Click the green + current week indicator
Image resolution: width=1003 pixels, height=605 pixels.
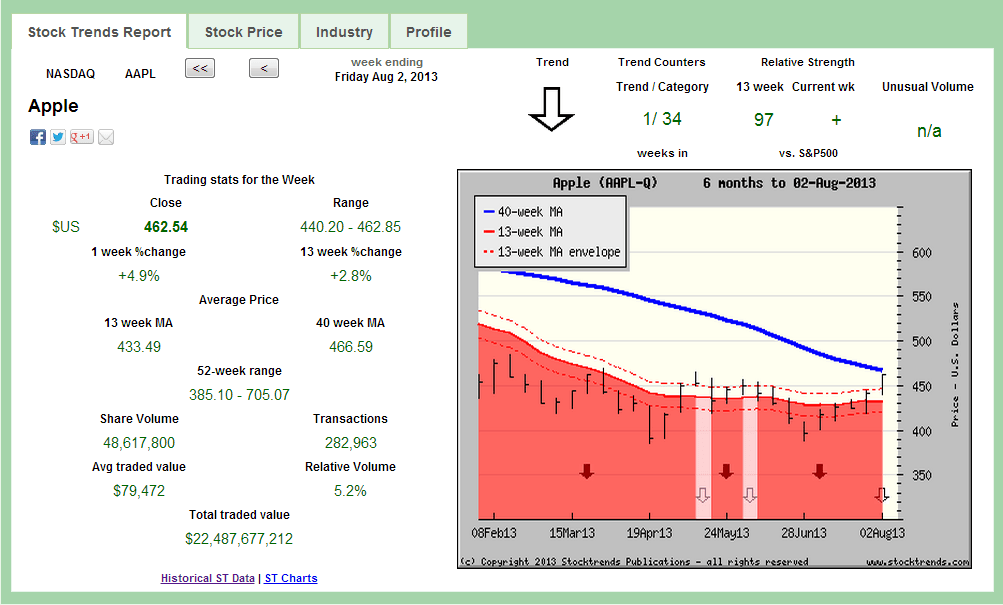click(836, 120)
